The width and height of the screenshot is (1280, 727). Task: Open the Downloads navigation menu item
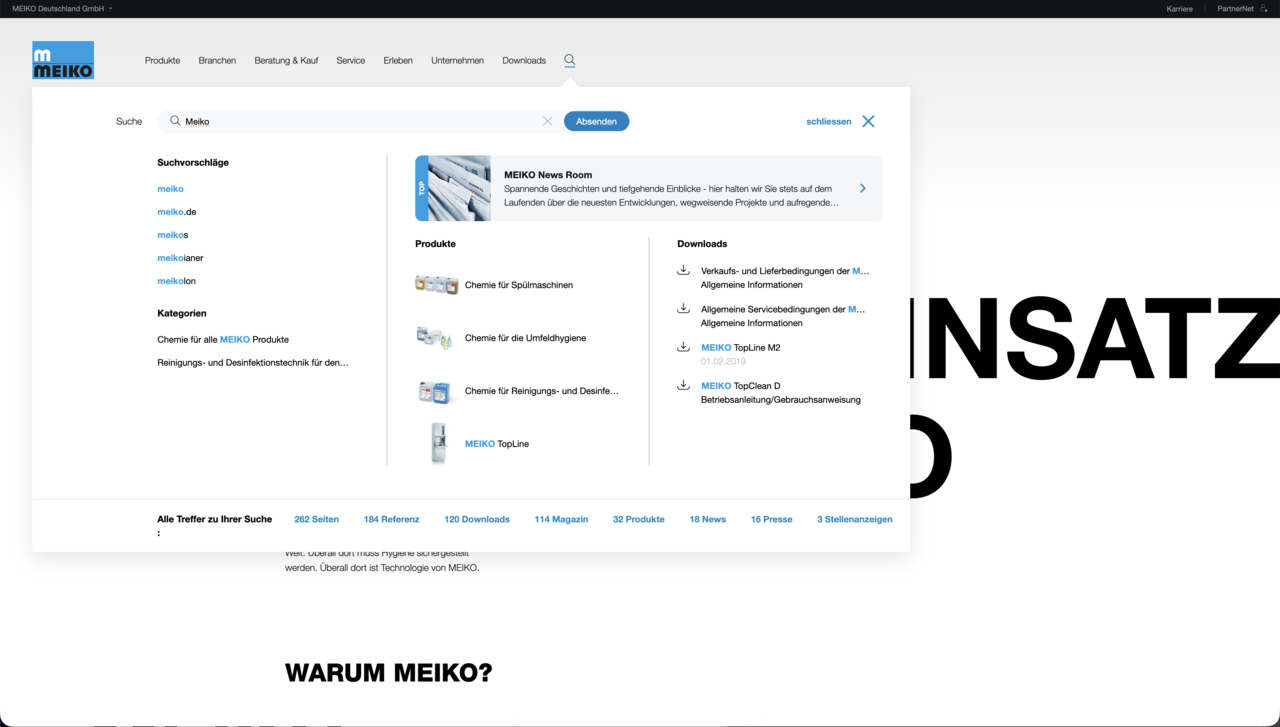[524, 60]
